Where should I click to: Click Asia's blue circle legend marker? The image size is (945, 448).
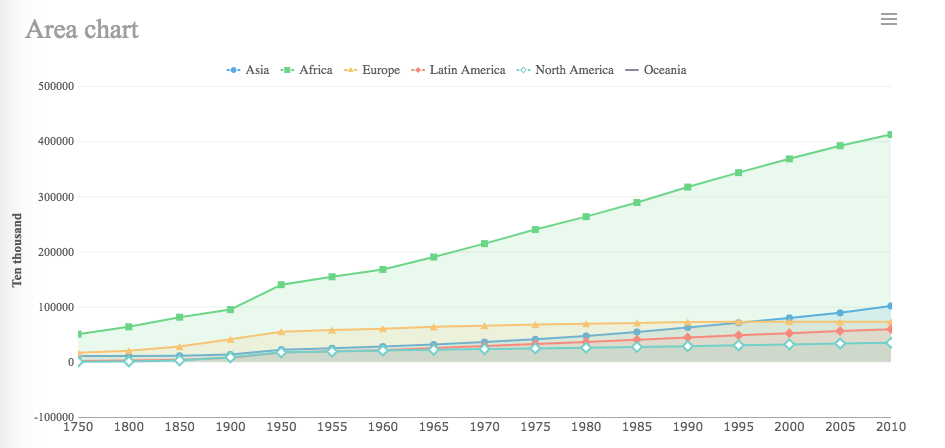[234, 70]
